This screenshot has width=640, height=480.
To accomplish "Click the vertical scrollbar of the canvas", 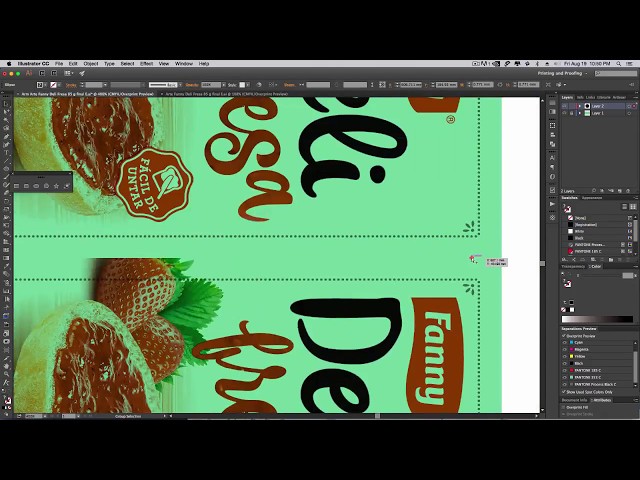I will (542, 256).
